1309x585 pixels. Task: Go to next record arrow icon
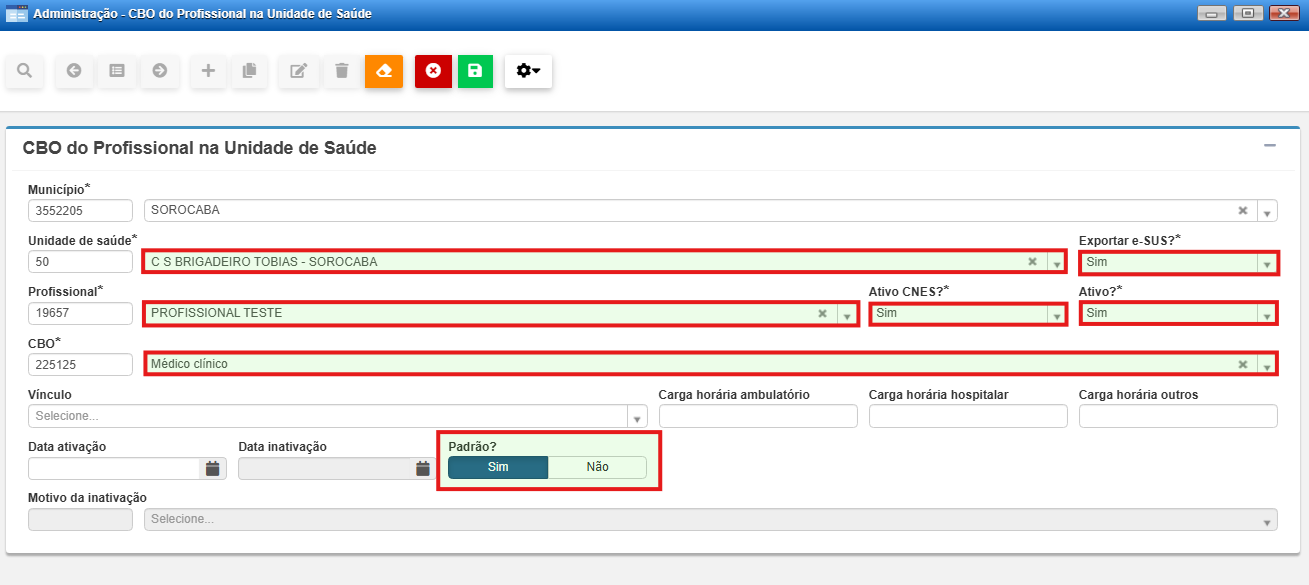coord(160,71)
